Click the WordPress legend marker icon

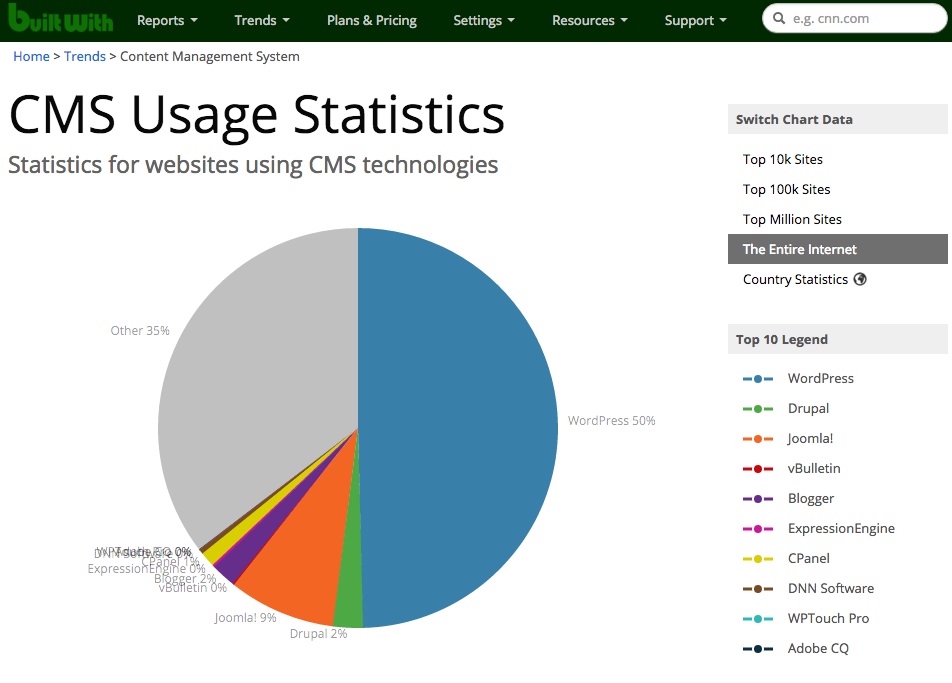point(758,379)
